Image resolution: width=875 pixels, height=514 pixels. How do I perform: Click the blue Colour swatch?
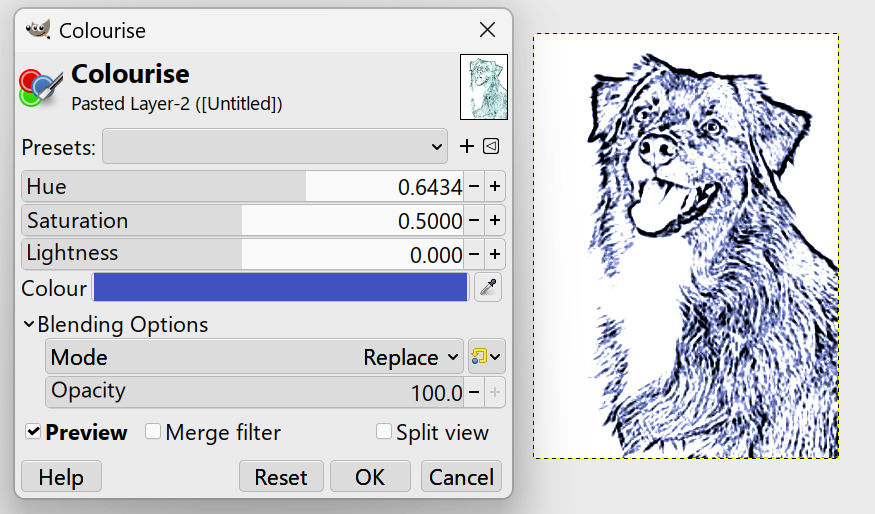tap(281, 287)
